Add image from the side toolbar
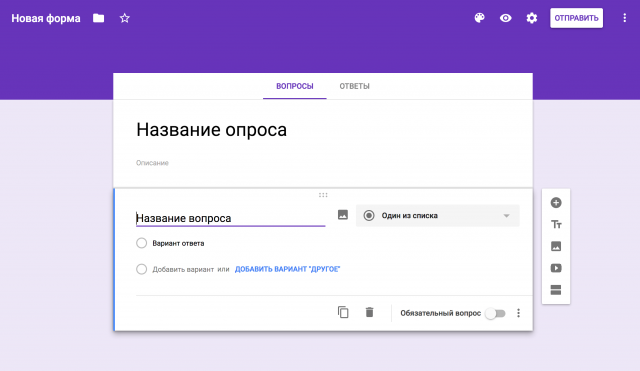The height and width of the screenshot is (371, 640). (x=556, y=246)
